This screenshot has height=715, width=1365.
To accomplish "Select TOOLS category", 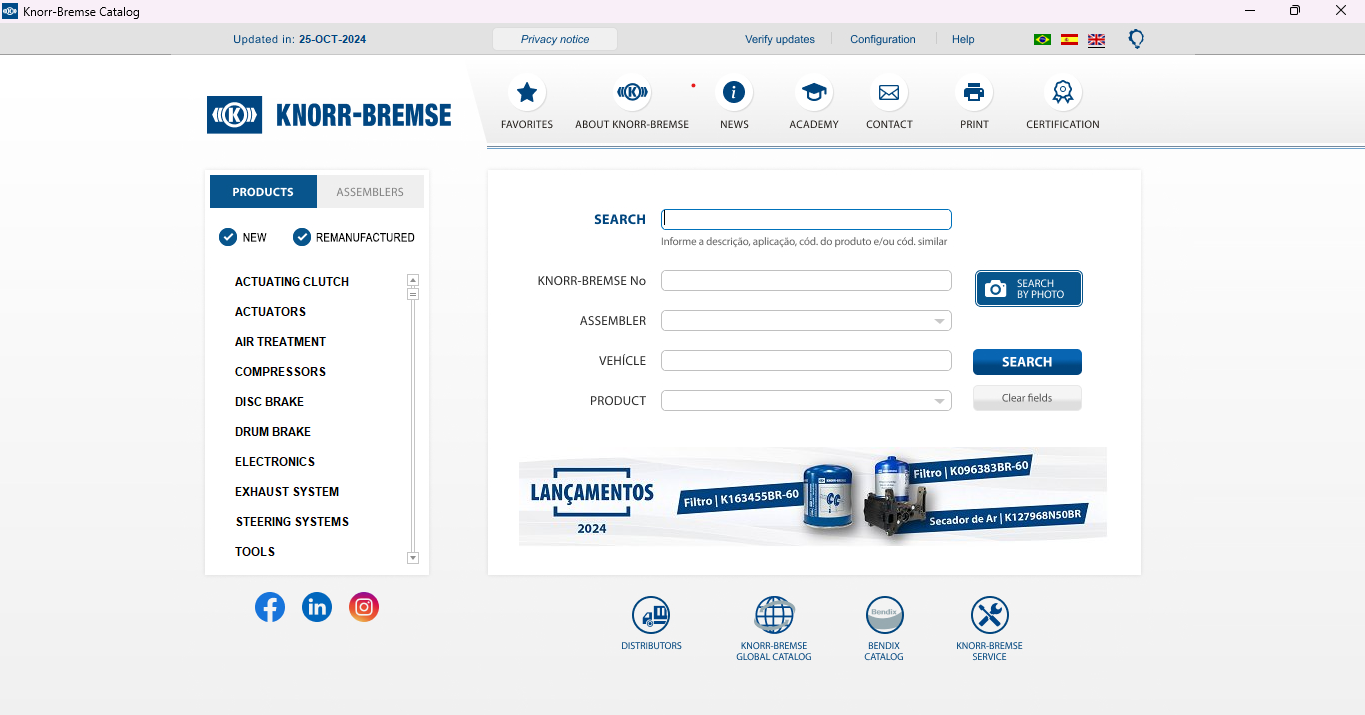I will (255, 552).
